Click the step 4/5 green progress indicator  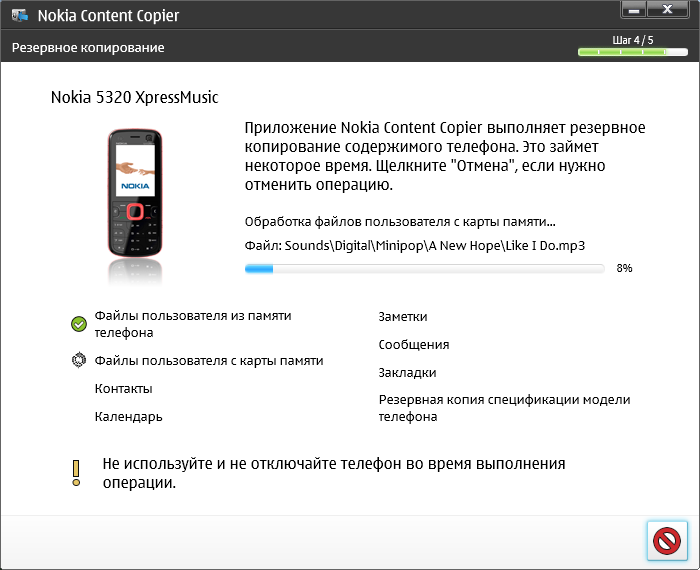[633, 52]
